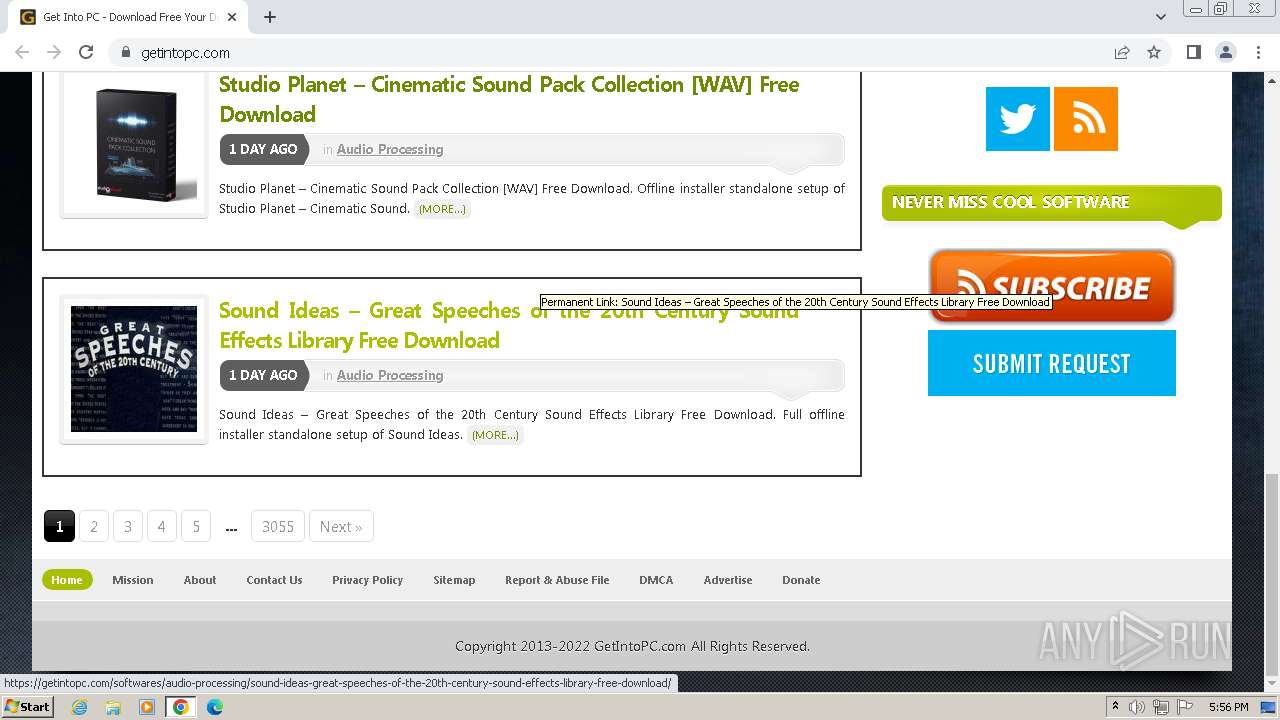Select current page 1 in pagination
The width and height of the screenshot is (1280, 720).
59,526
